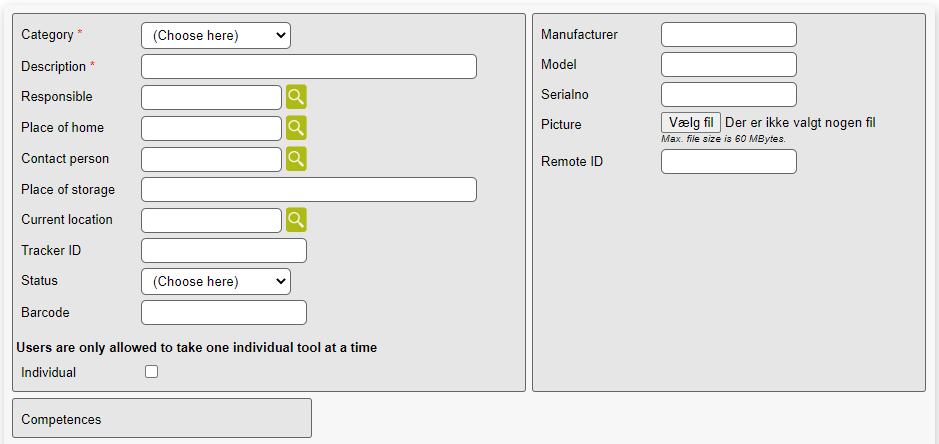Open lookup for Place of home
This screenshot has height=444, width=939.
[x=296, y=128]
